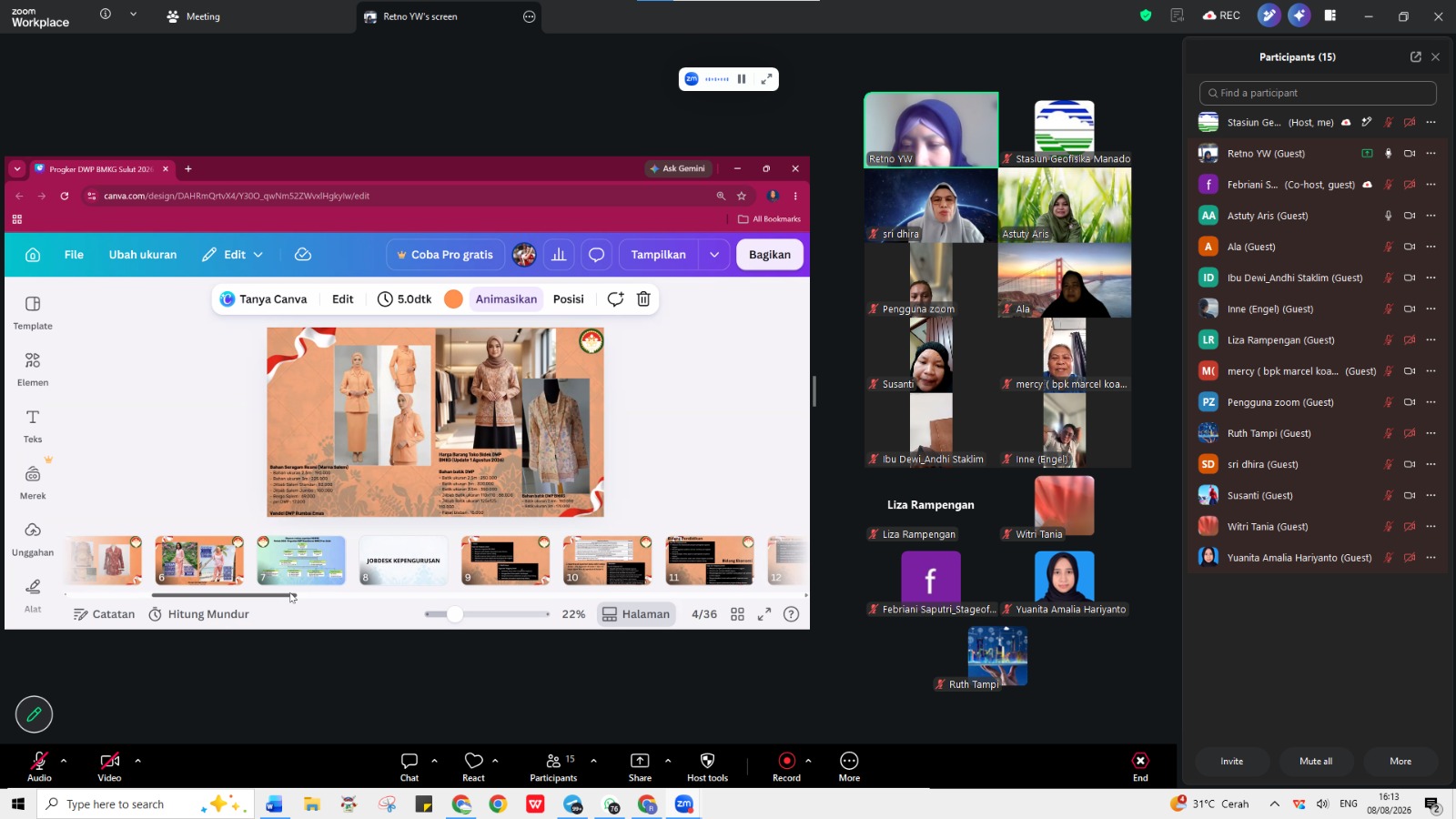Unmute Zoom Audio microphone

click(39, 766)
